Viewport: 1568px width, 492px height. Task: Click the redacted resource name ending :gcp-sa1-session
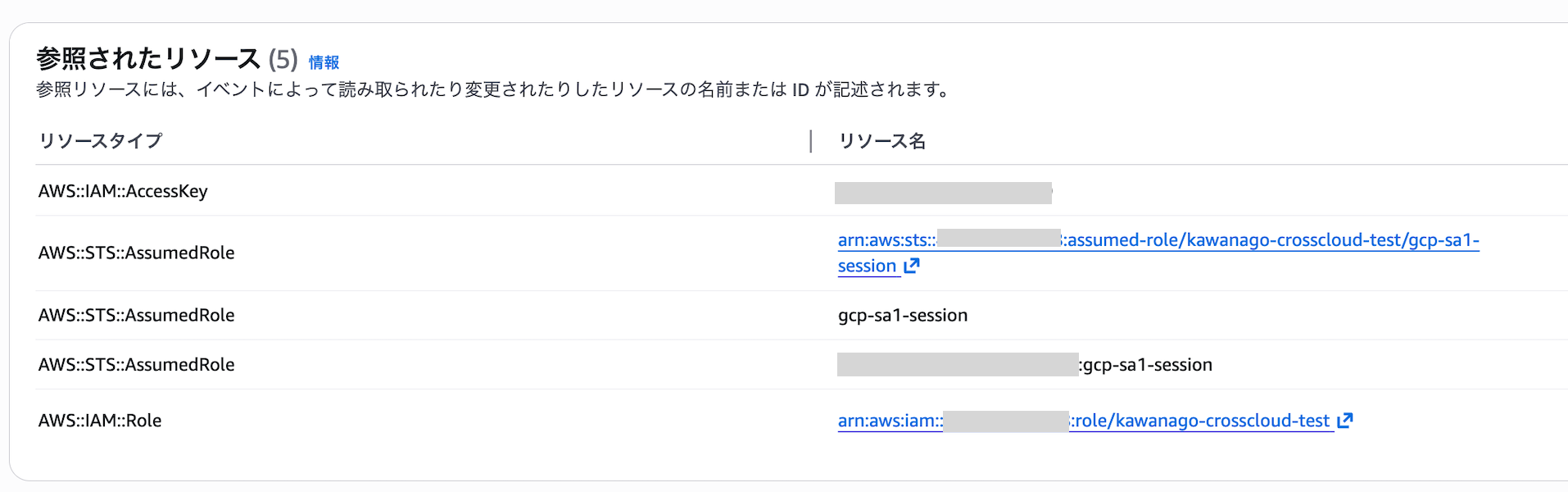tap(1024, 365)
